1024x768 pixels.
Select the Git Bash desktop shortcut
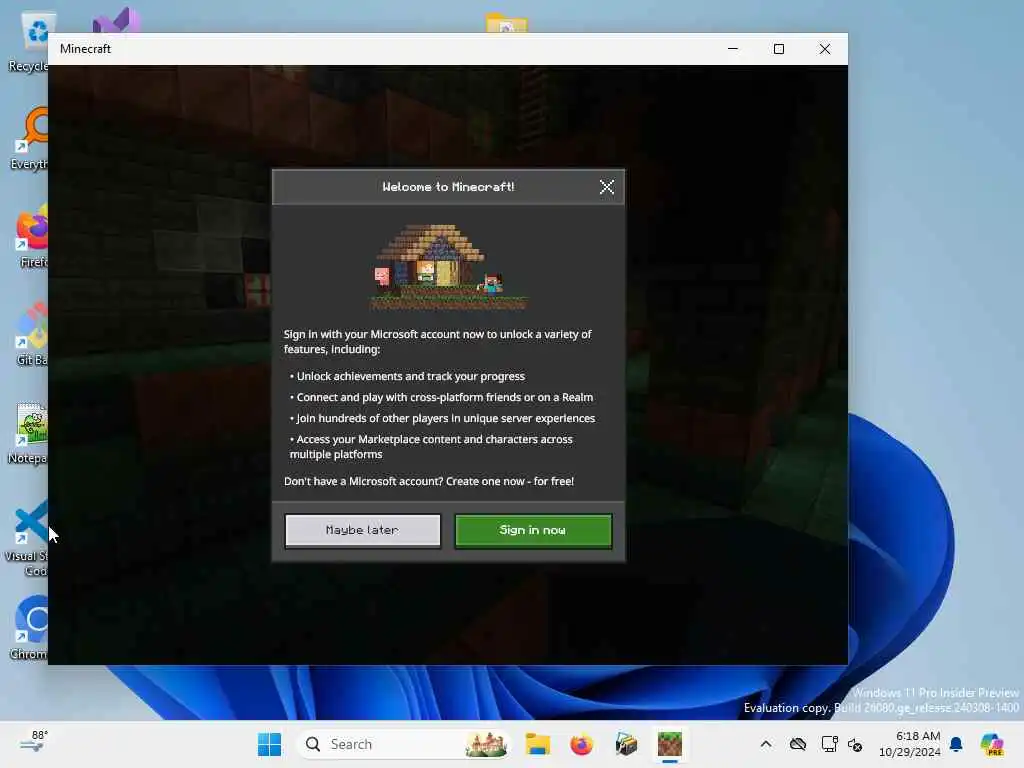click(x=30, y=334)
